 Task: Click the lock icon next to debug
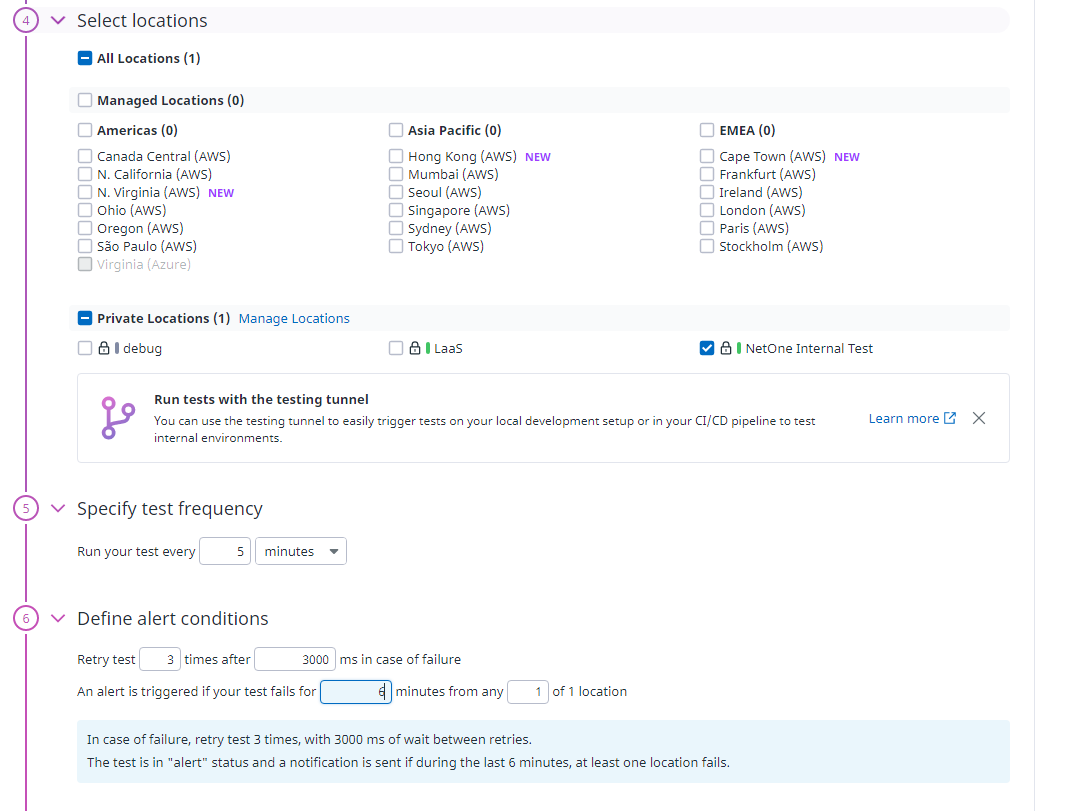[x=104, y=348]
